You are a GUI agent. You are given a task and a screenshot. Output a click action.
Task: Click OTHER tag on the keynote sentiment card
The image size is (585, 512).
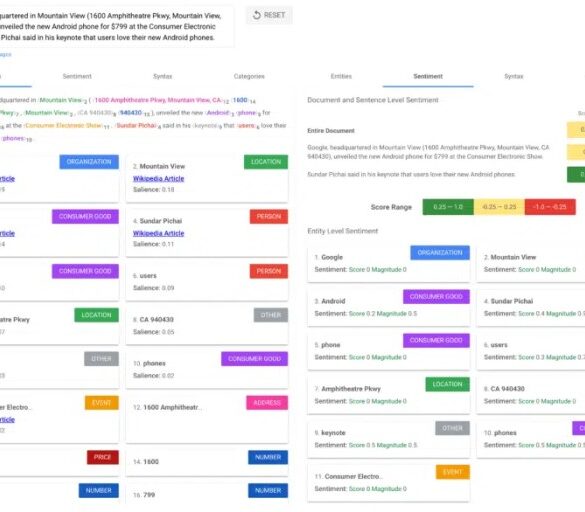[x=452, y=428]
